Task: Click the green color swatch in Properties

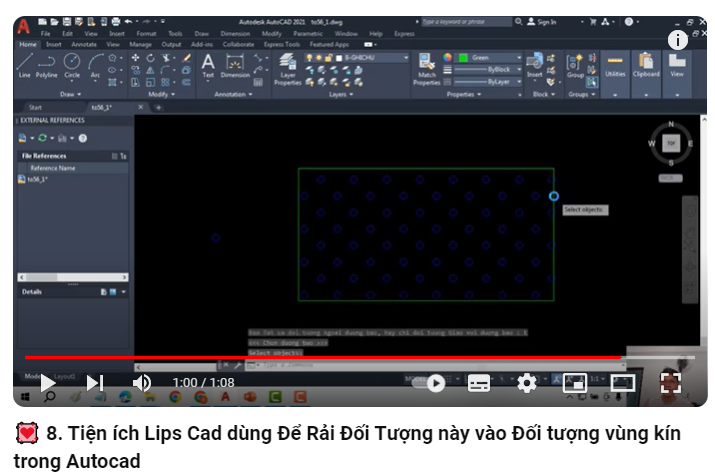Action: tap(463, 58)
